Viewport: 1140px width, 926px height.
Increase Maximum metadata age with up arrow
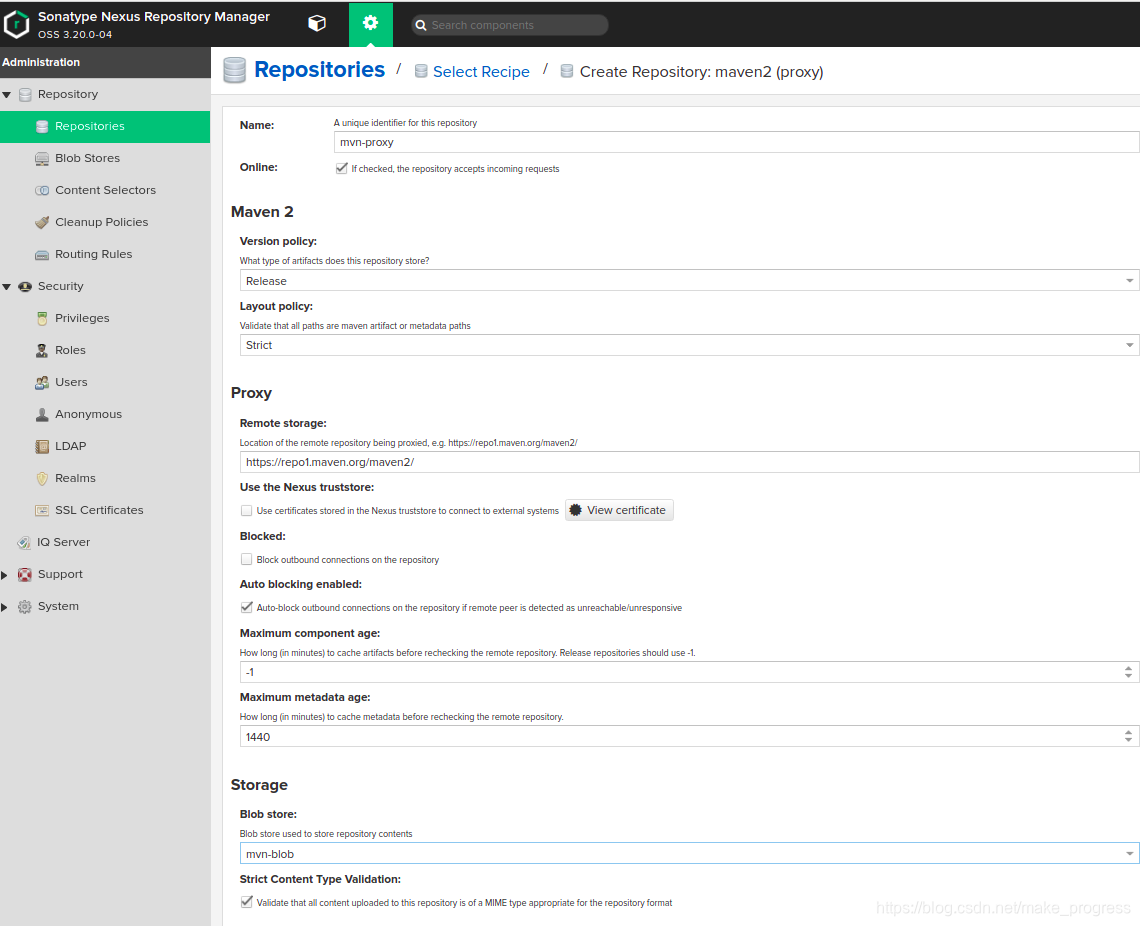pos(1128,733)
